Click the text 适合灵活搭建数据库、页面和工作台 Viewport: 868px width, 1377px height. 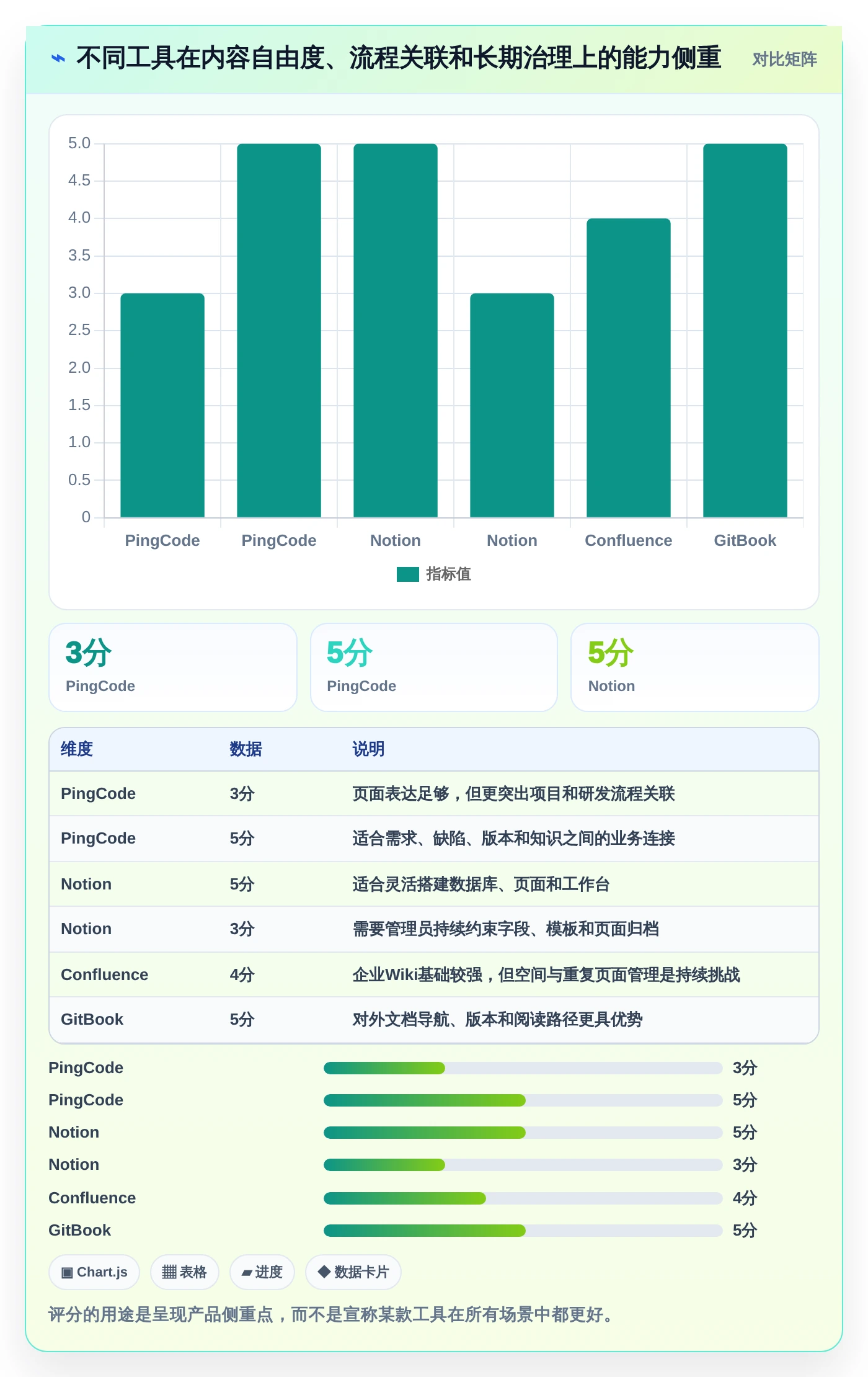481,885
